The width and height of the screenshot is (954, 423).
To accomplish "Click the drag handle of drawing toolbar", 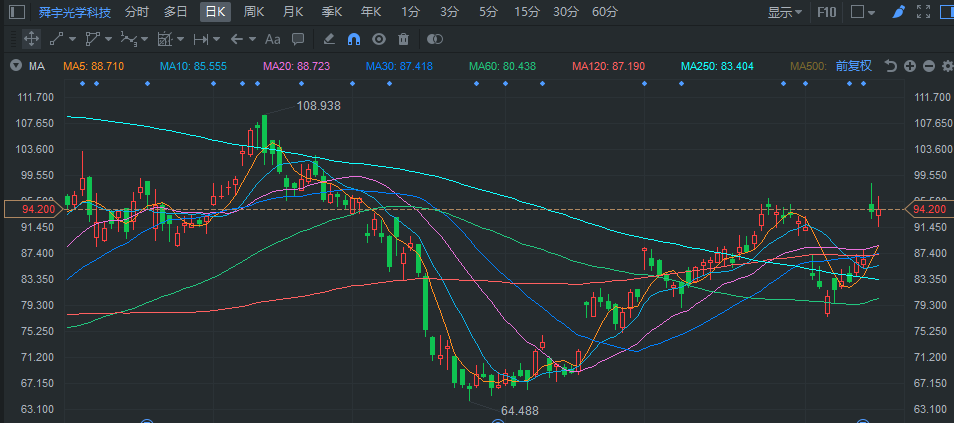I will [x=14, y=39].
